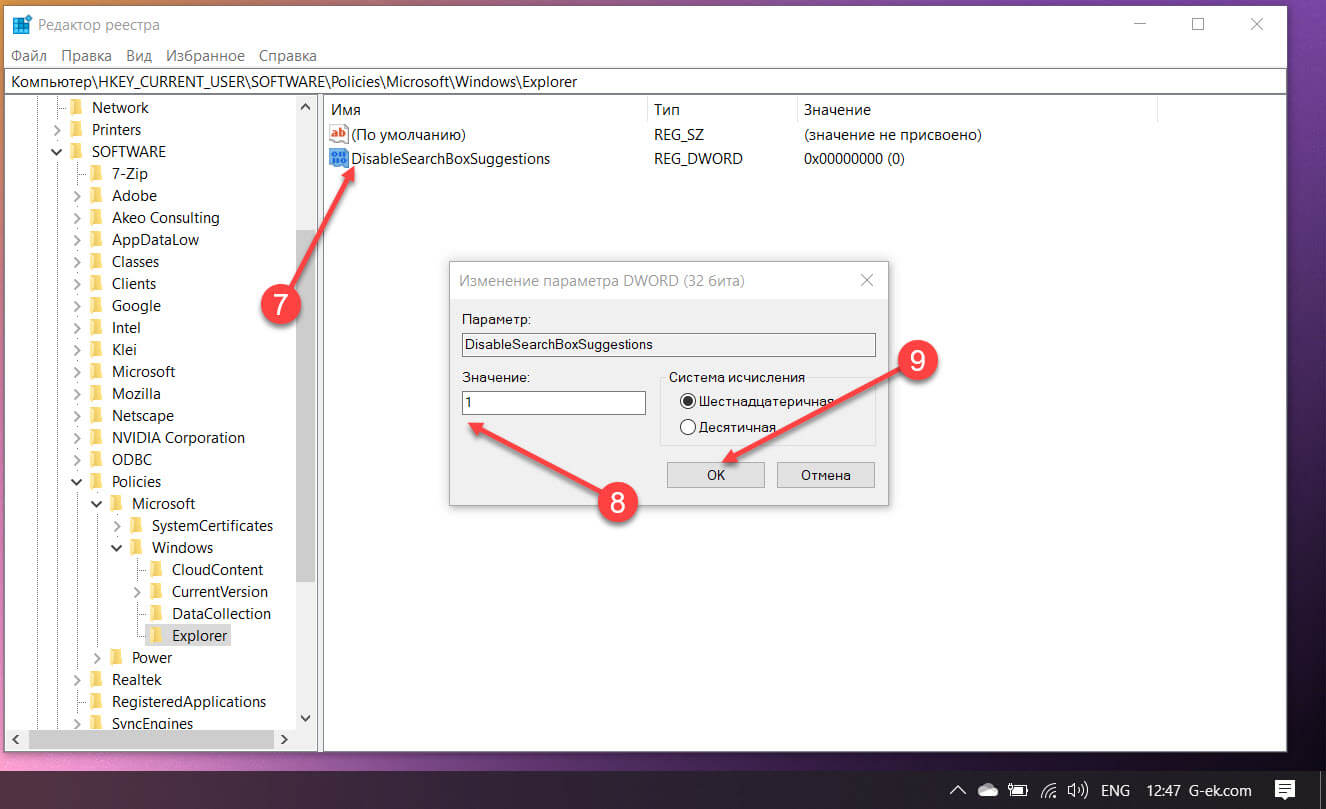Screen dimensions: 1326x809
Task: Open the Вид menu
Action: [x=139, y=56]
